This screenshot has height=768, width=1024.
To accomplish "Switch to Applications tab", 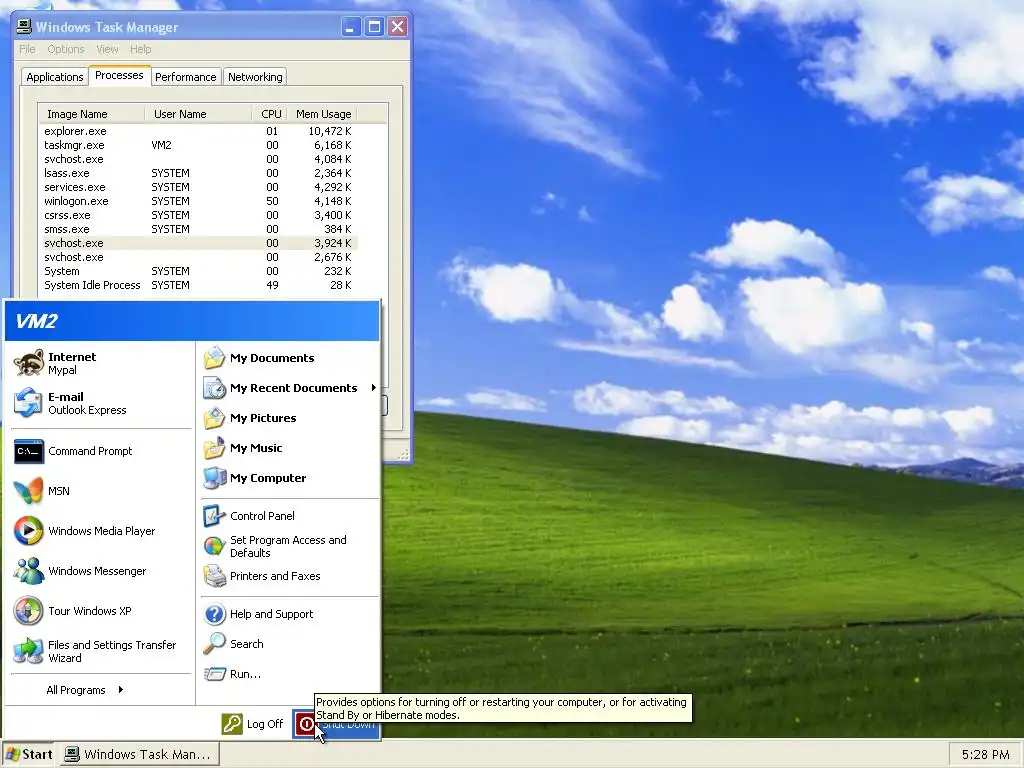I will [x=55, y=77].
